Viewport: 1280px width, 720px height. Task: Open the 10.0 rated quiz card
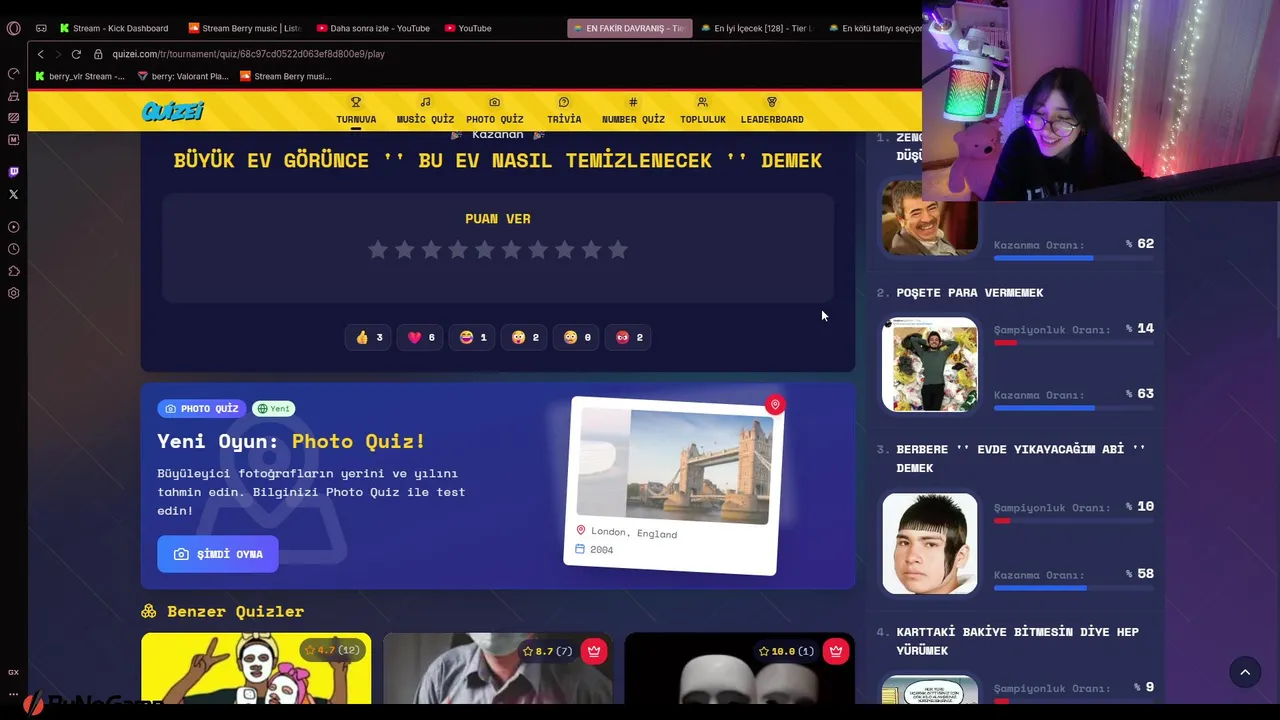pyautogui.click(x=740, y=668)
